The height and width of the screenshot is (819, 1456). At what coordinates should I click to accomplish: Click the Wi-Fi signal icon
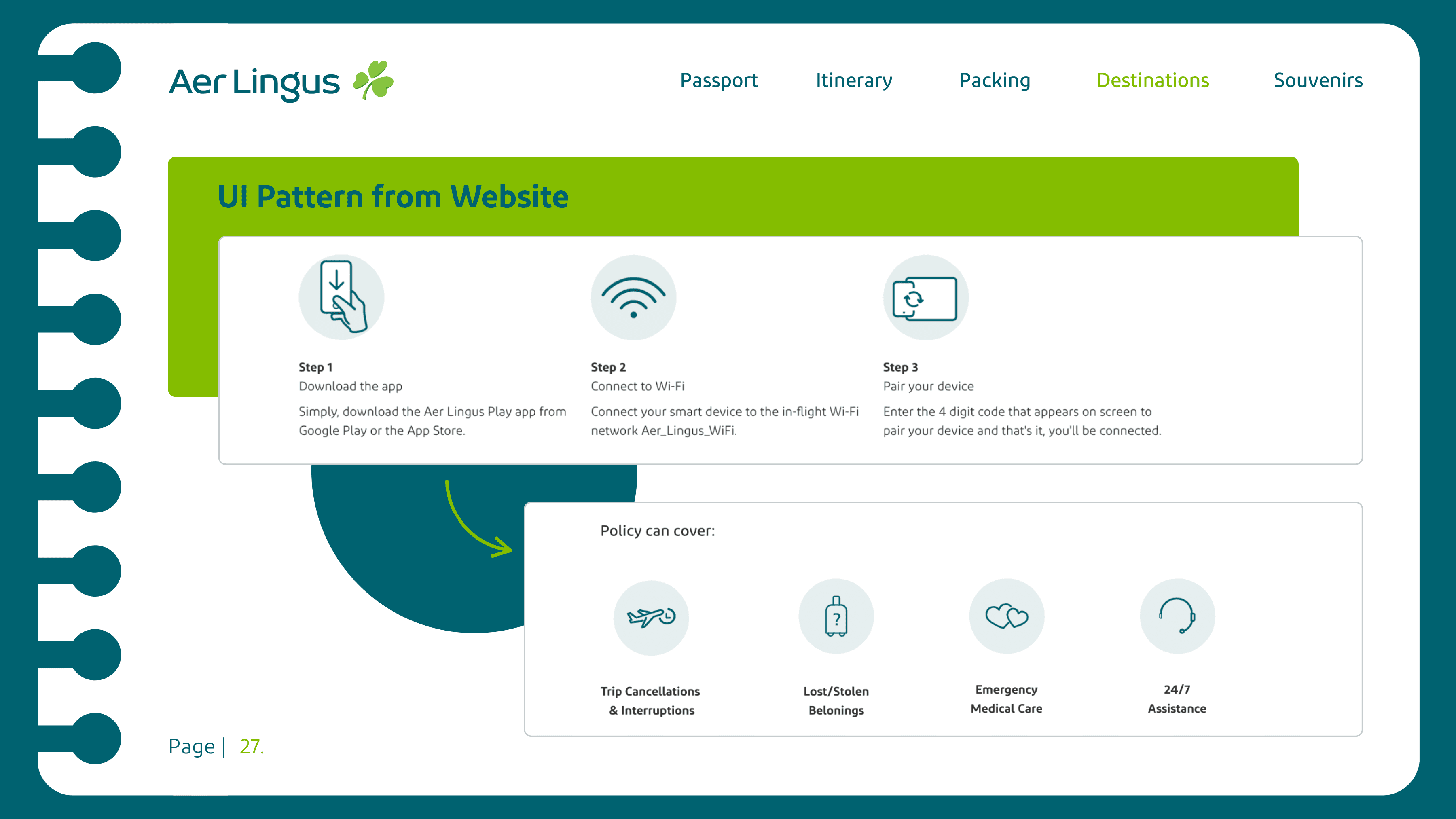click(x=633, y=297)
